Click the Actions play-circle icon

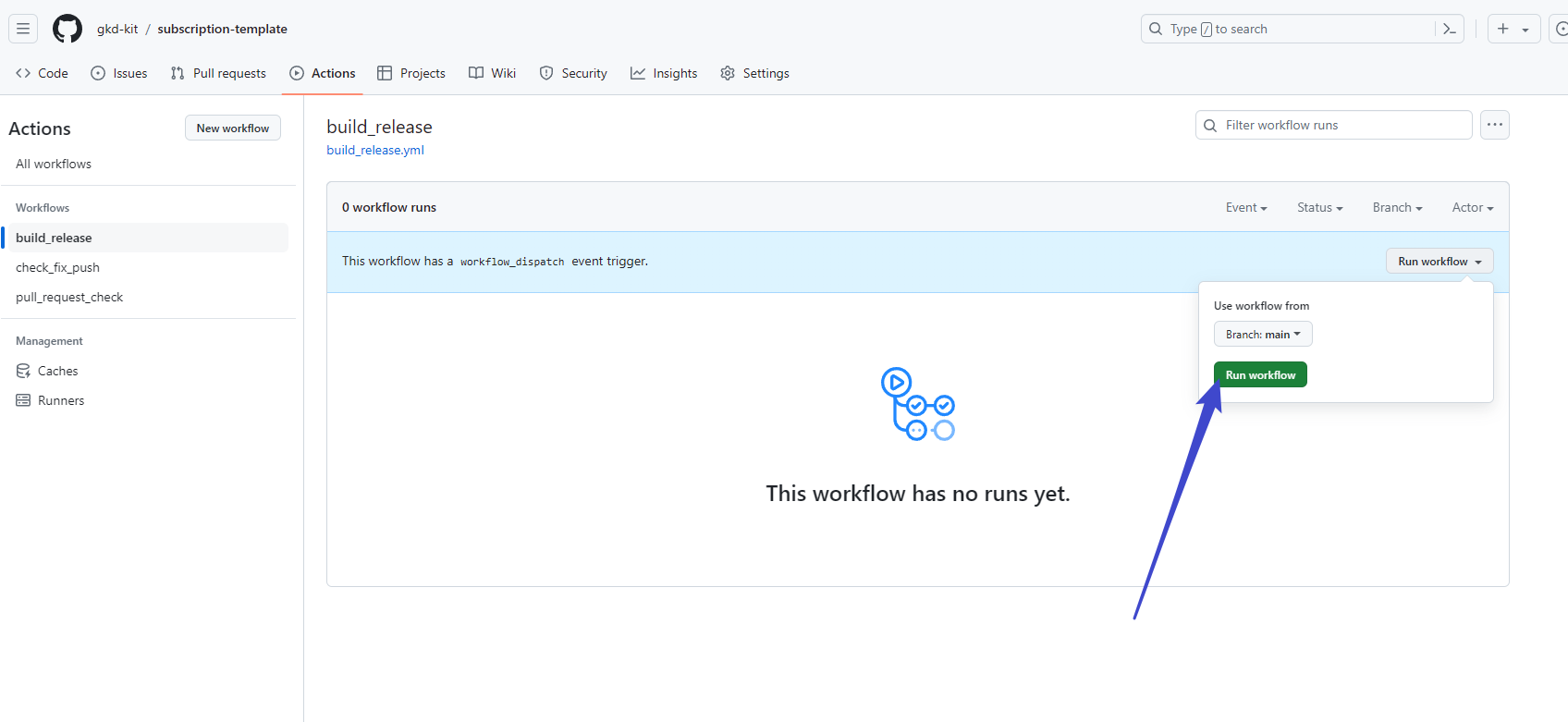297,73
